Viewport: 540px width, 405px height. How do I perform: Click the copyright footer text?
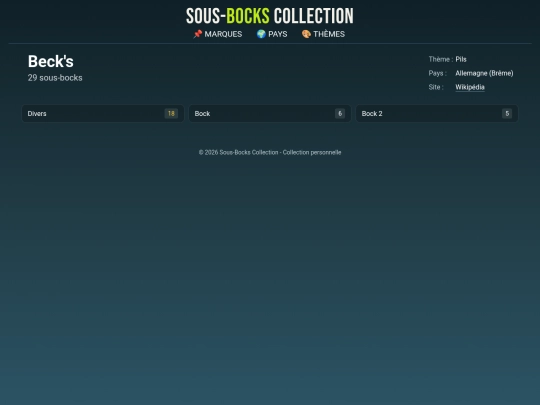[270, 152]
